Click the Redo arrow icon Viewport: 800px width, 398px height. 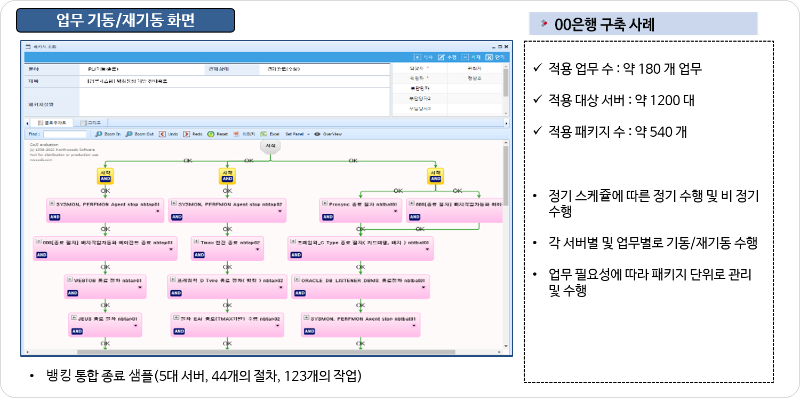(x=186, y=134)
